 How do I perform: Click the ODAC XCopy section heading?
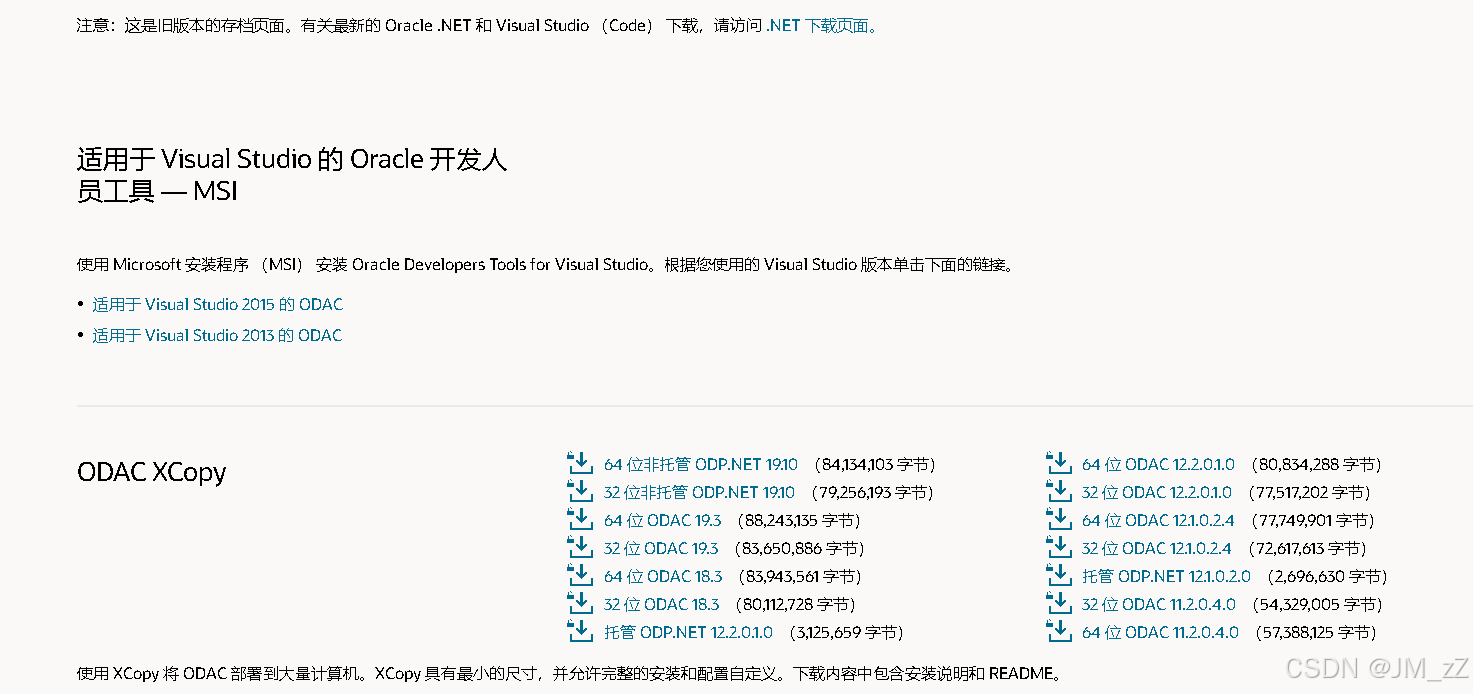(152, 472)
